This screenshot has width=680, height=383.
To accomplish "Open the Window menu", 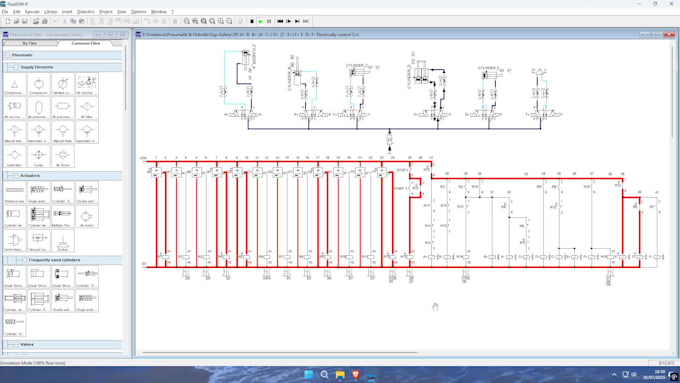I will coord(159,12).
